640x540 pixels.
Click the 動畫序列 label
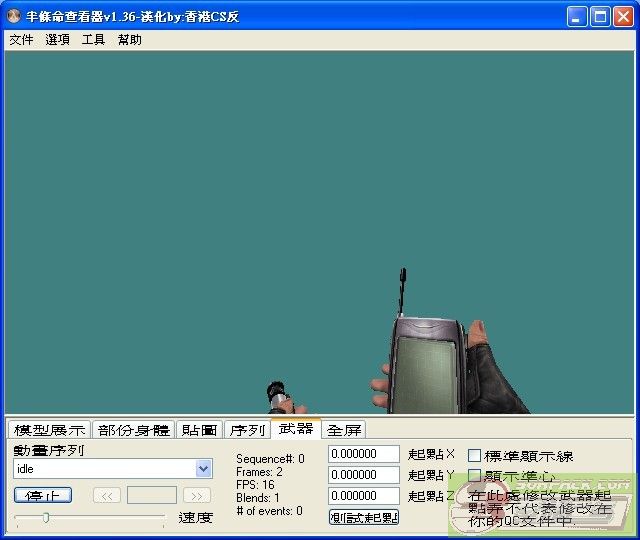(49, 450)
